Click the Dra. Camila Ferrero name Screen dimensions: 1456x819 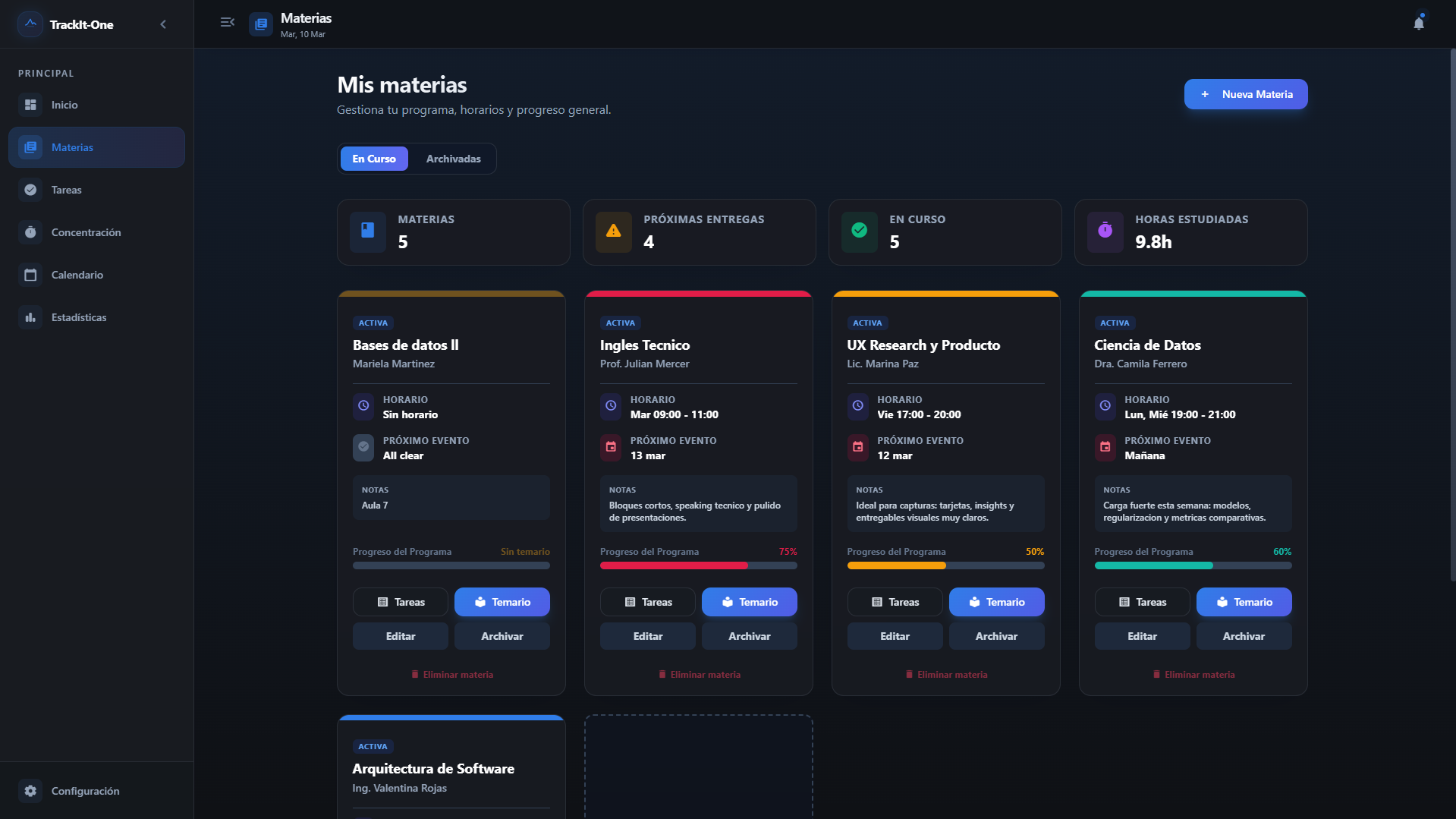point(1140,364)
